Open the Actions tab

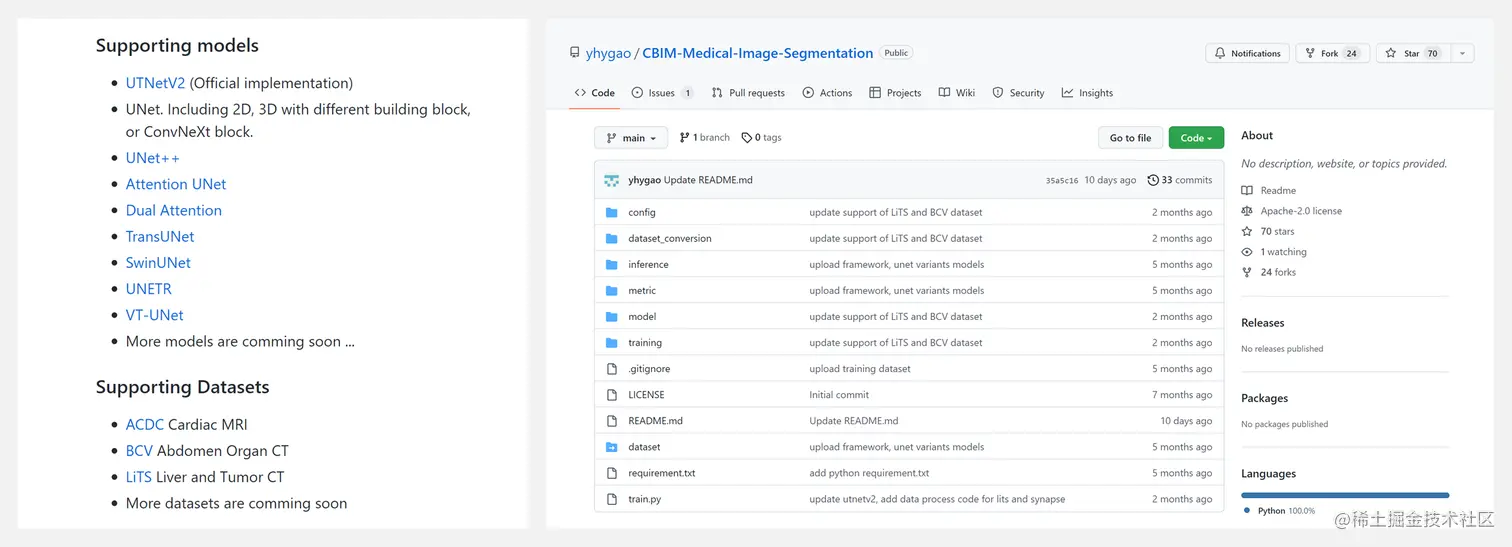tap(827, 93)
